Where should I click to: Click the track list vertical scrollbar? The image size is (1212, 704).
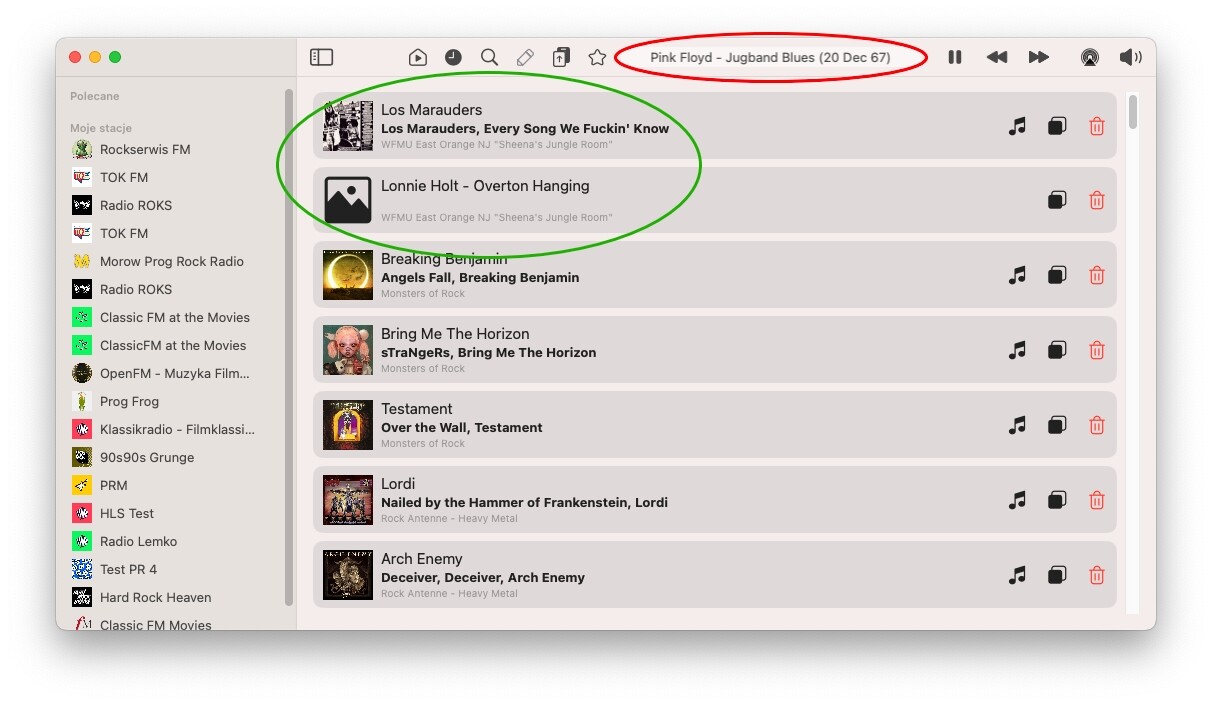pos(1133,112)
